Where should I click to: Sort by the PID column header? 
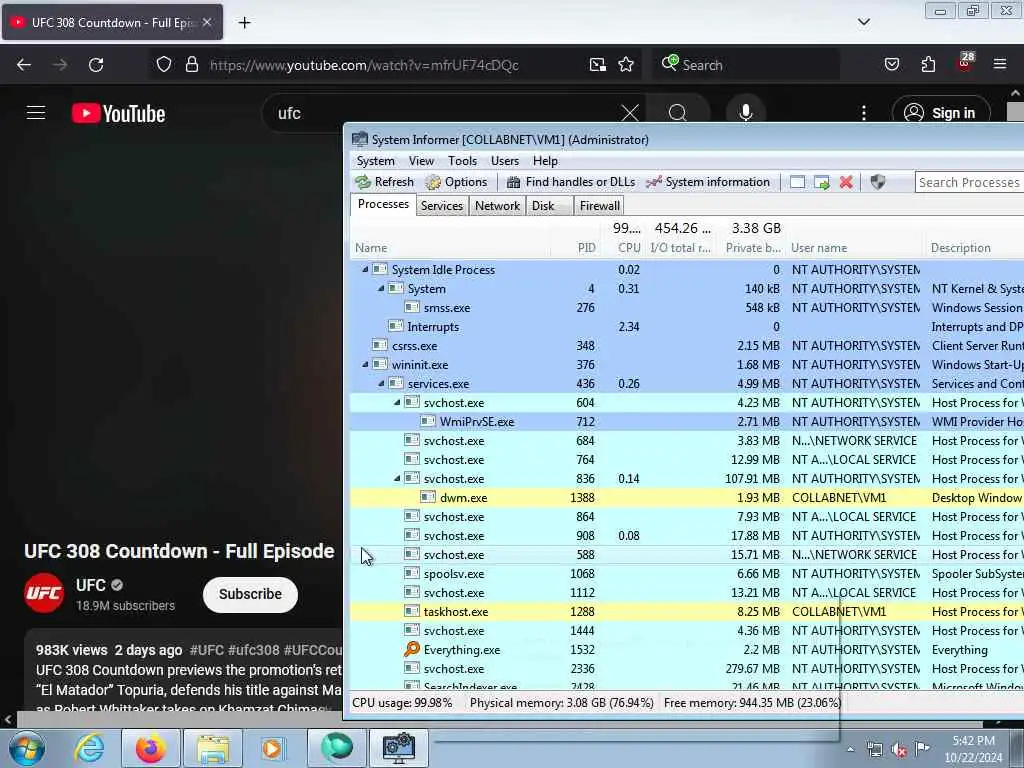pyautogui.click(x=586, y=248)
